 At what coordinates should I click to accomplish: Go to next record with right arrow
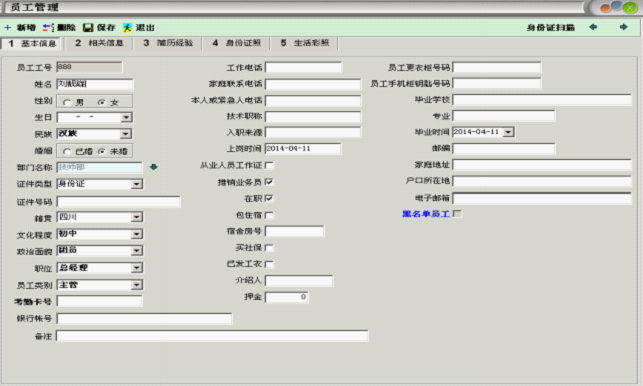pos(624,27)
